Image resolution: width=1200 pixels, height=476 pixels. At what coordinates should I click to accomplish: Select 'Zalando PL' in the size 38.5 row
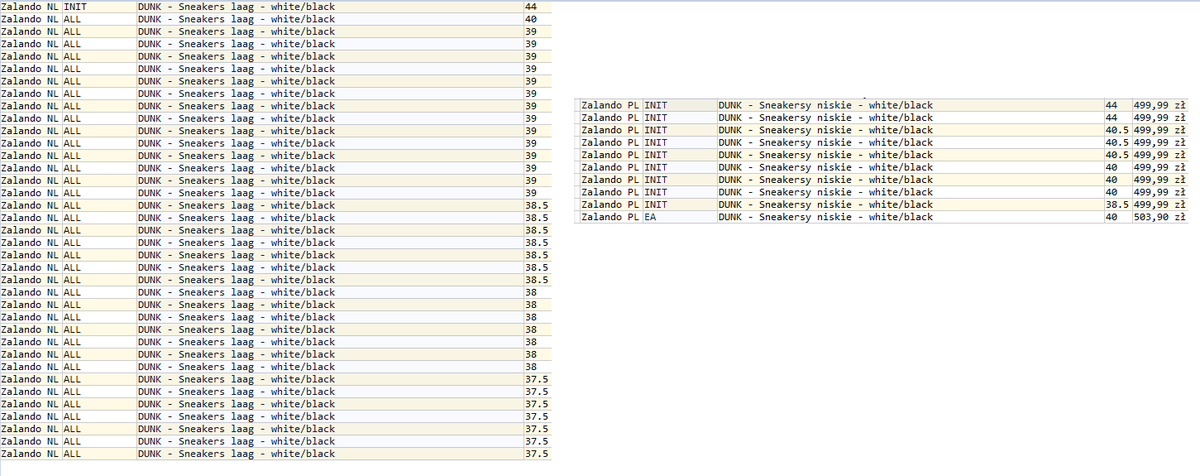click(x=610, y=205)
